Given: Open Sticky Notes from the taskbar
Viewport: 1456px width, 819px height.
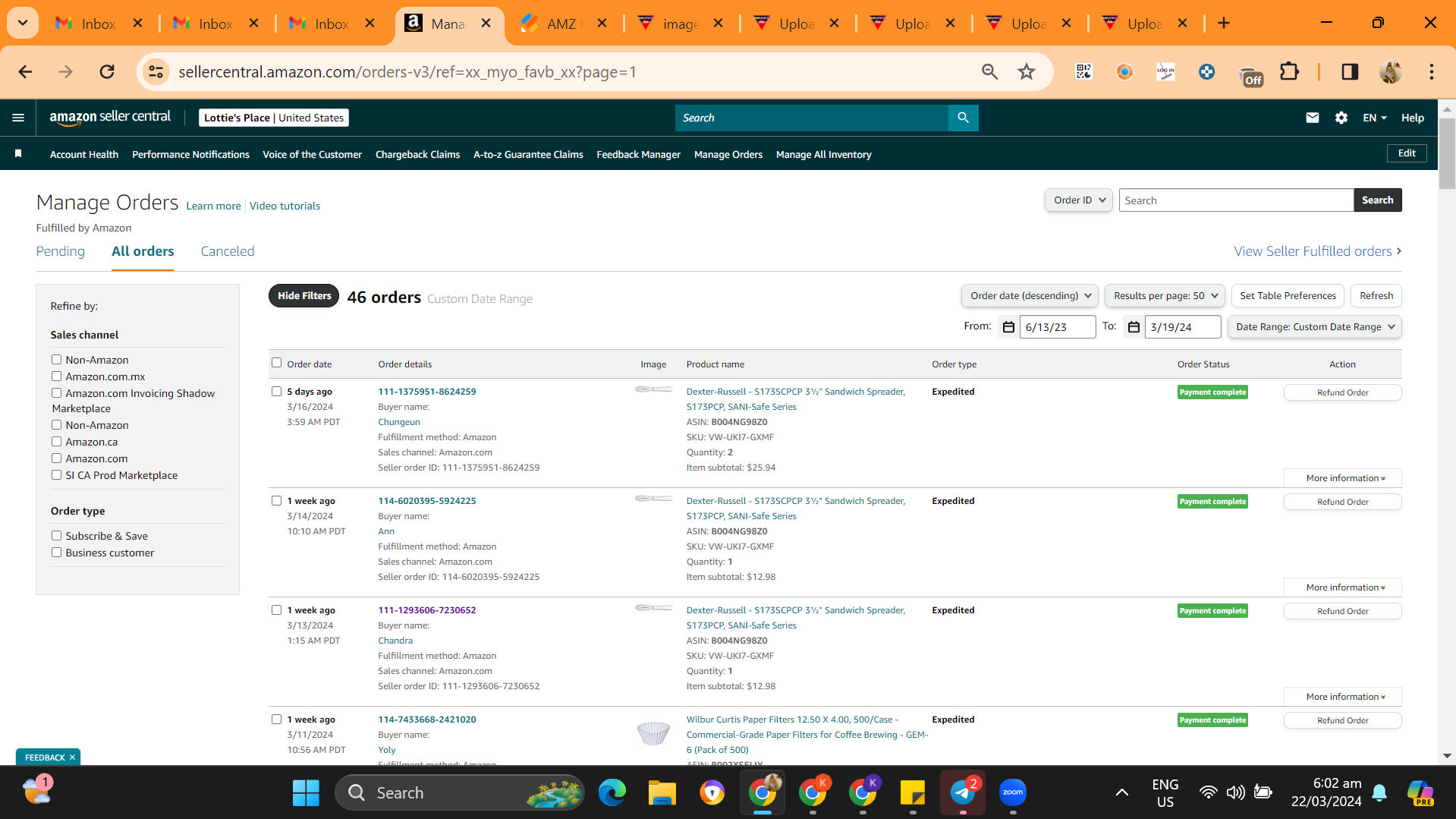Looking at the screenshot, I should [913, 793].
